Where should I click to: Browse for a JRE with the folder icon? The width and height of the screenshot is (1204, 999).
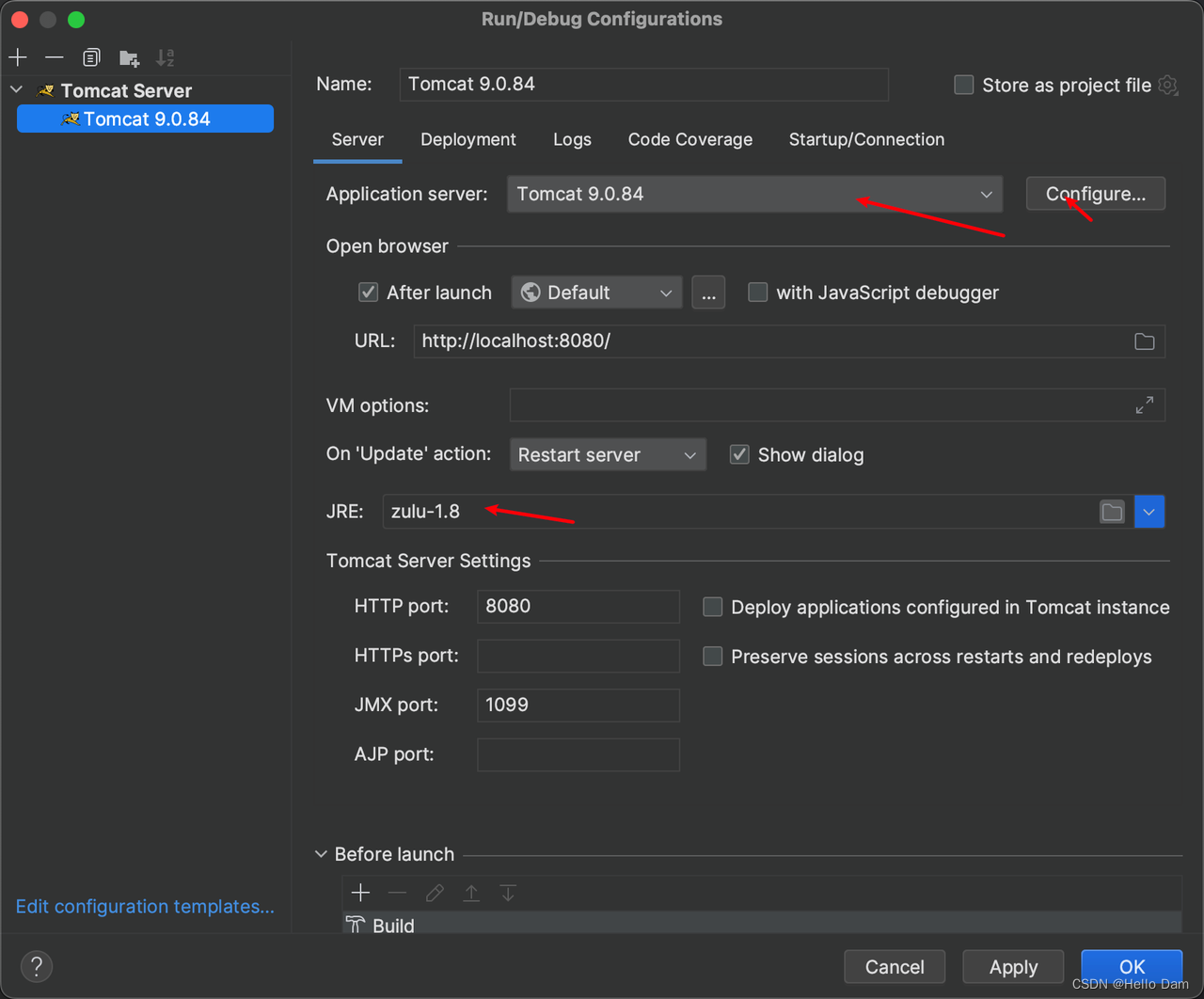click(x=1112, y=512)
